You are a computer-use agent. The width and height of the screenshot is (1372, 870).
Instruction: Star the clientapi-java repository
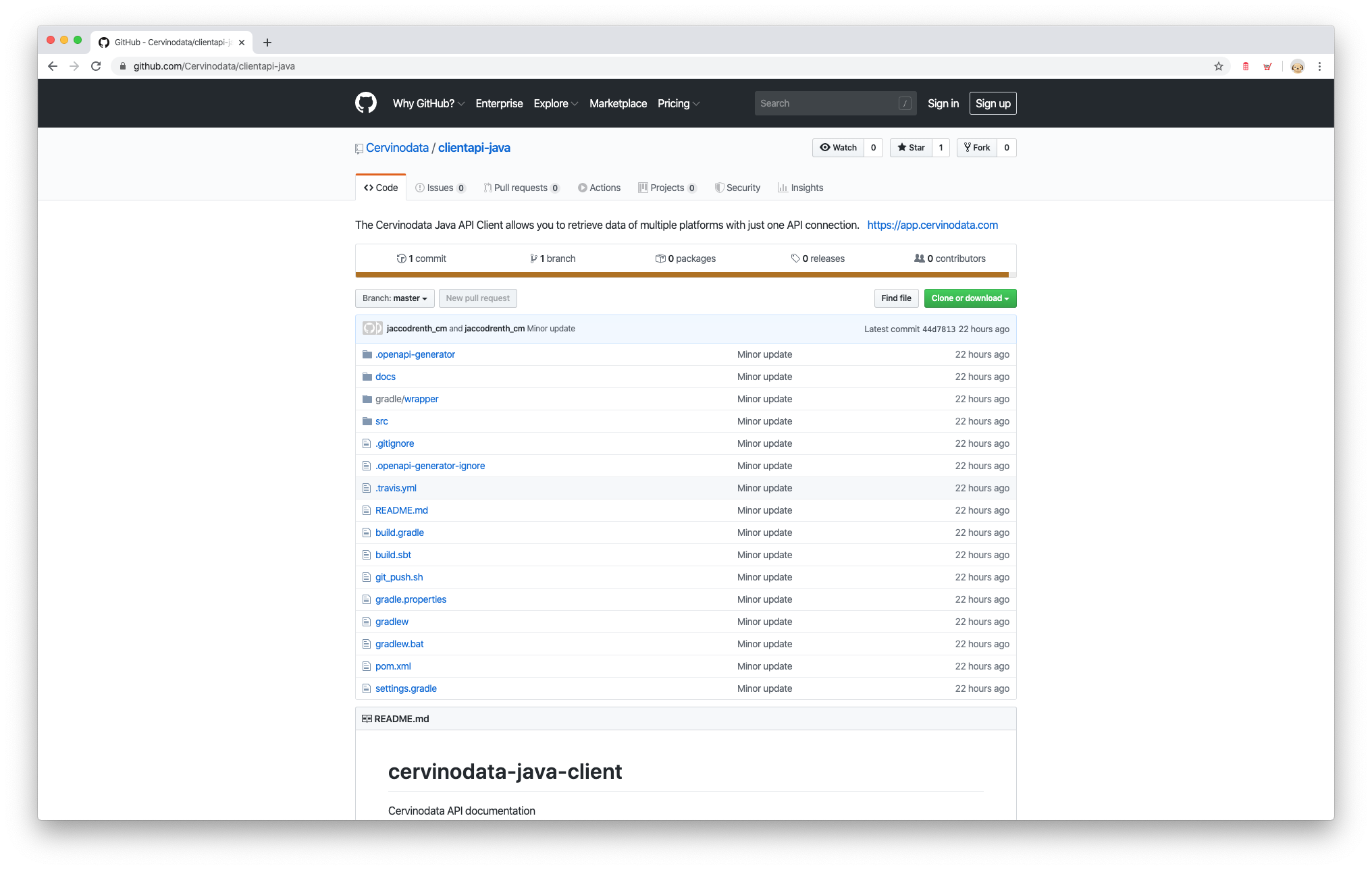[x=911, y=148]
